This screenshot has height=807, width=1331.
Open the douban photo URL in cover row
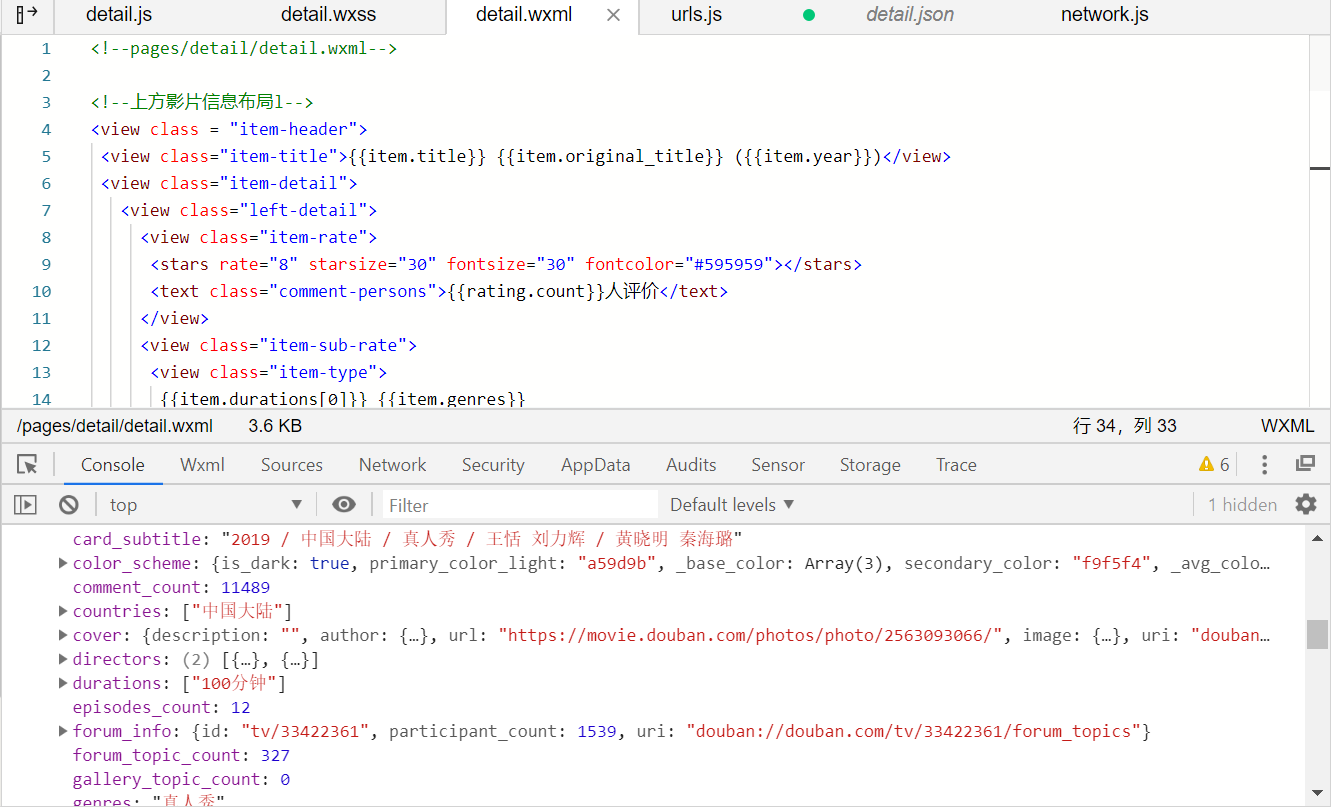tap(750, 636)
